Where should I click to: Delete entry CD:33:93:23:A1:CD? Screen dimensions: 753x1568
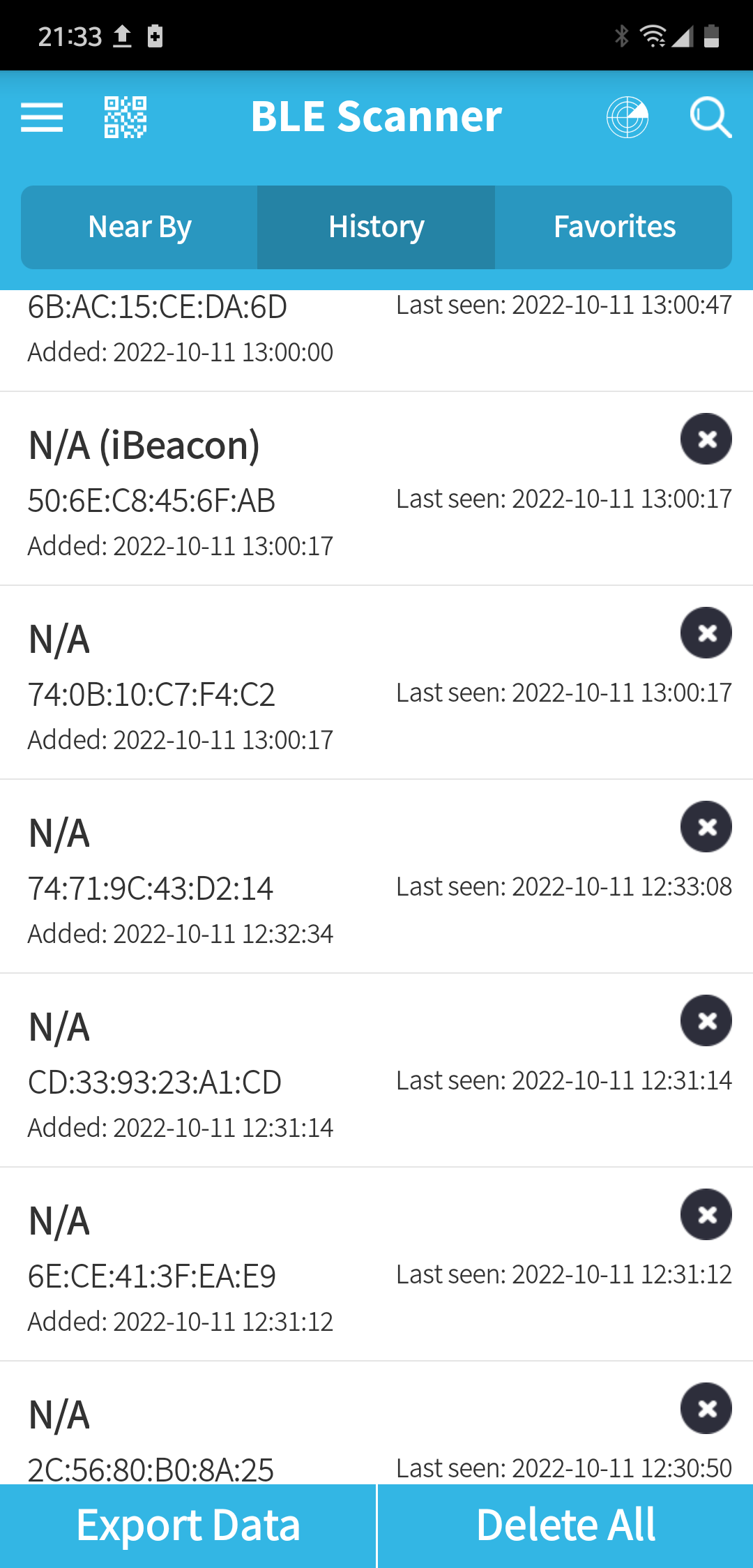[x=706, y=1020]
